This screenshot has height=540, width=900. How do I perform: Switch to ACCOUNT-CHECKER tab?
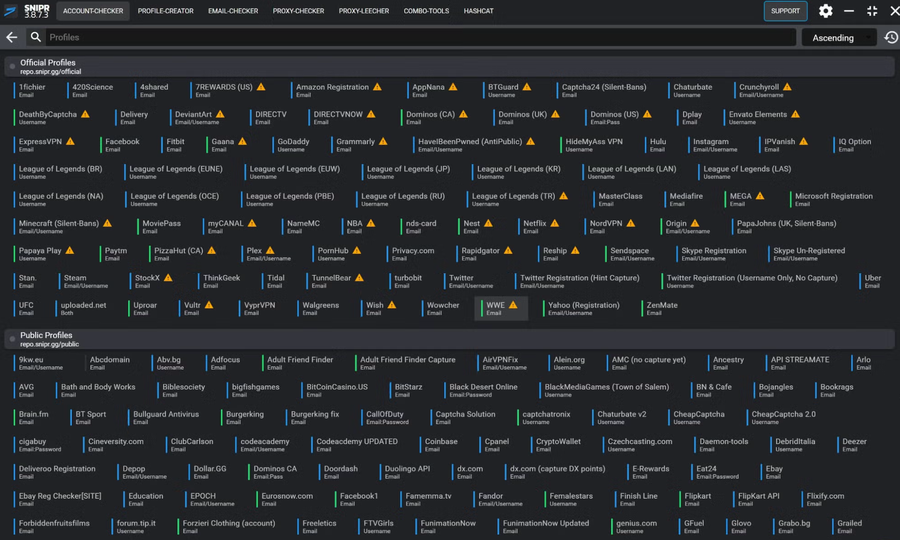tap(93, 11)
